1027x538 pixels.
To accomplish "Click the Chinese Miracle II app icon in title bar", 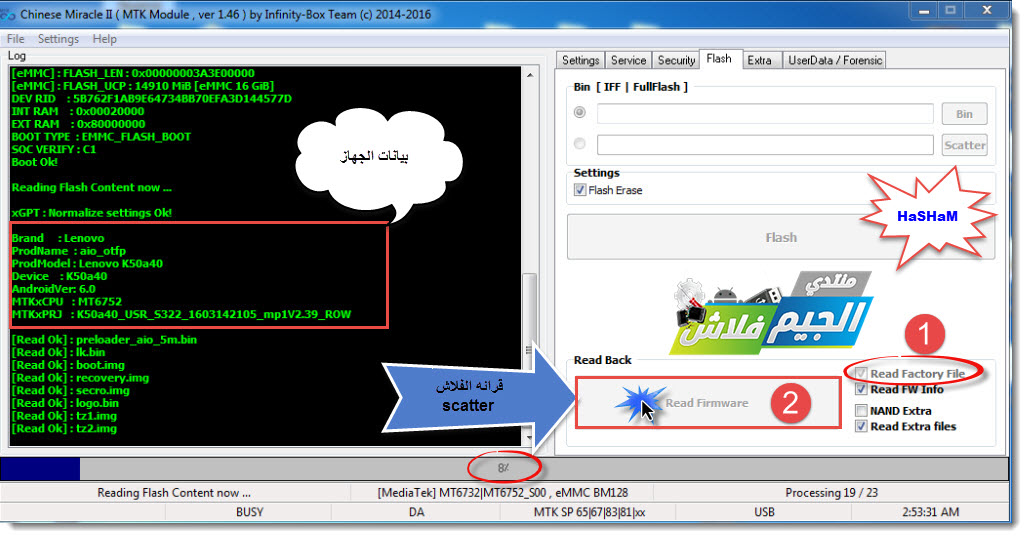I will [8, 14].
